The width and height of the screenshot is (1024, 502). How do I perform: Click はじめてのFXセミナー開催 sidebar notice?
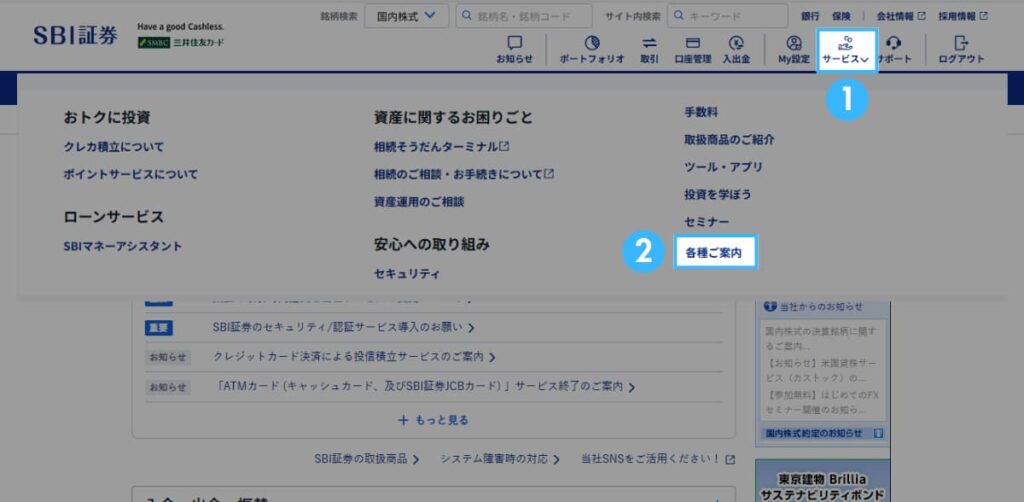click(820, 402)
